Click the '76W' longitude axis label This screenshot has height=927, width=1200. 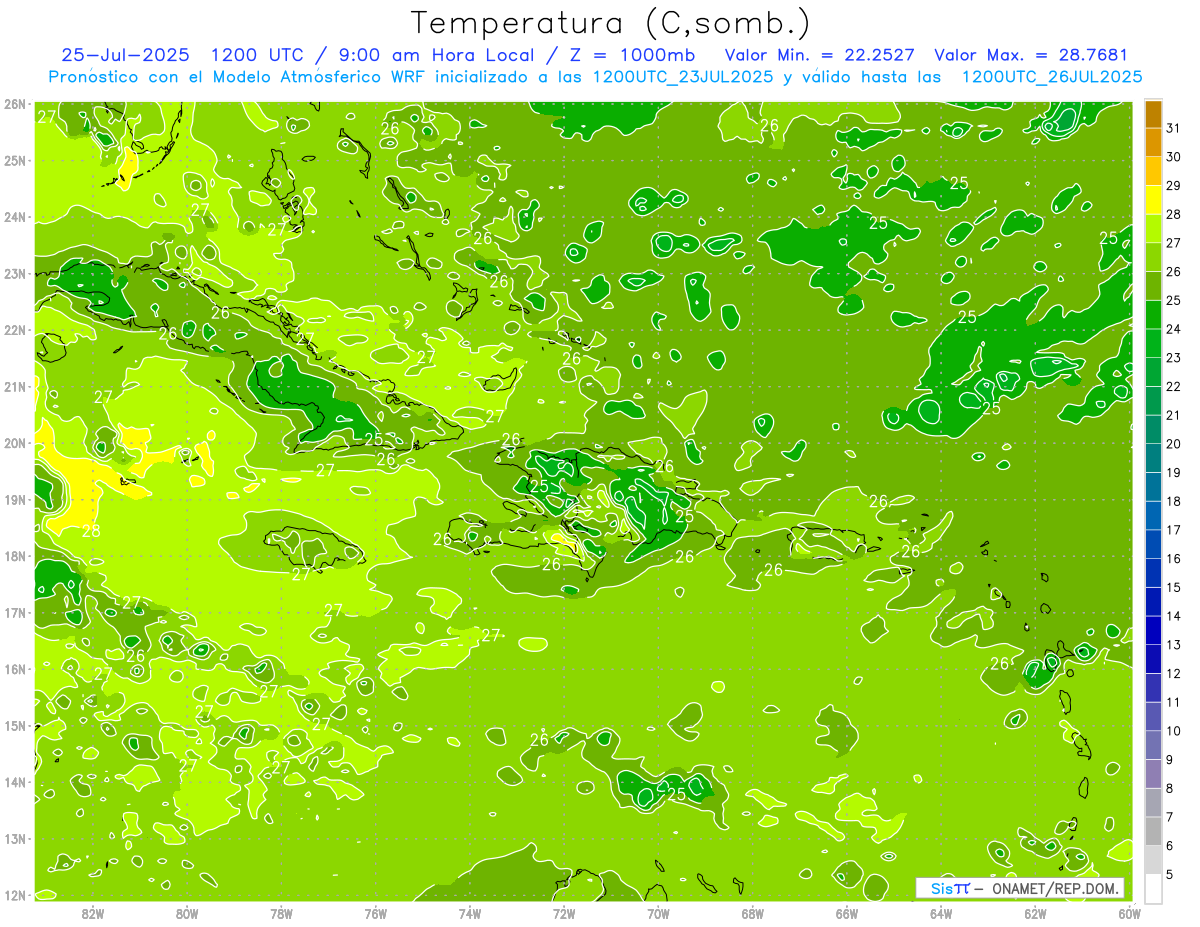pyautogui.click(x=375, y=913)
